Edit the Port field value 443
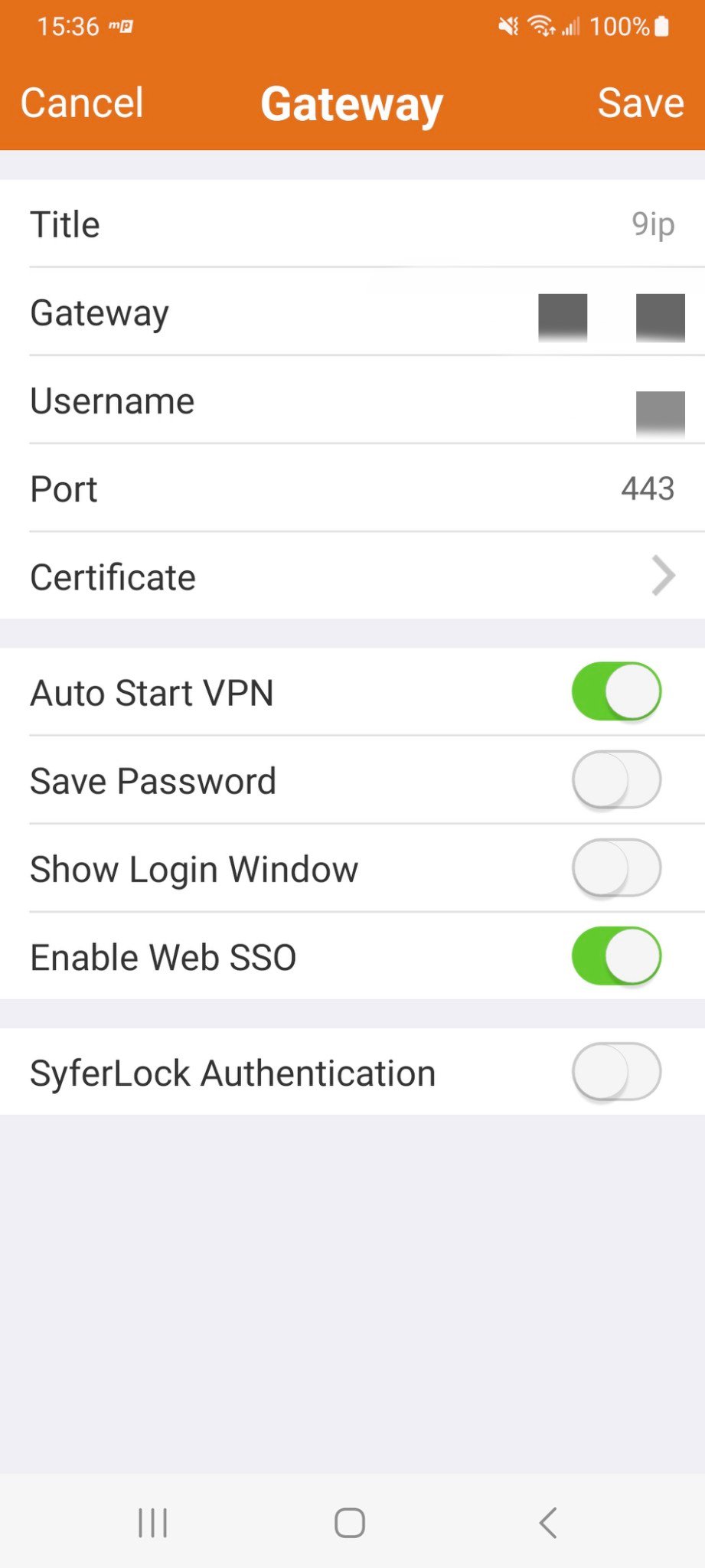The image size is (705, 1568). (647, 488)
